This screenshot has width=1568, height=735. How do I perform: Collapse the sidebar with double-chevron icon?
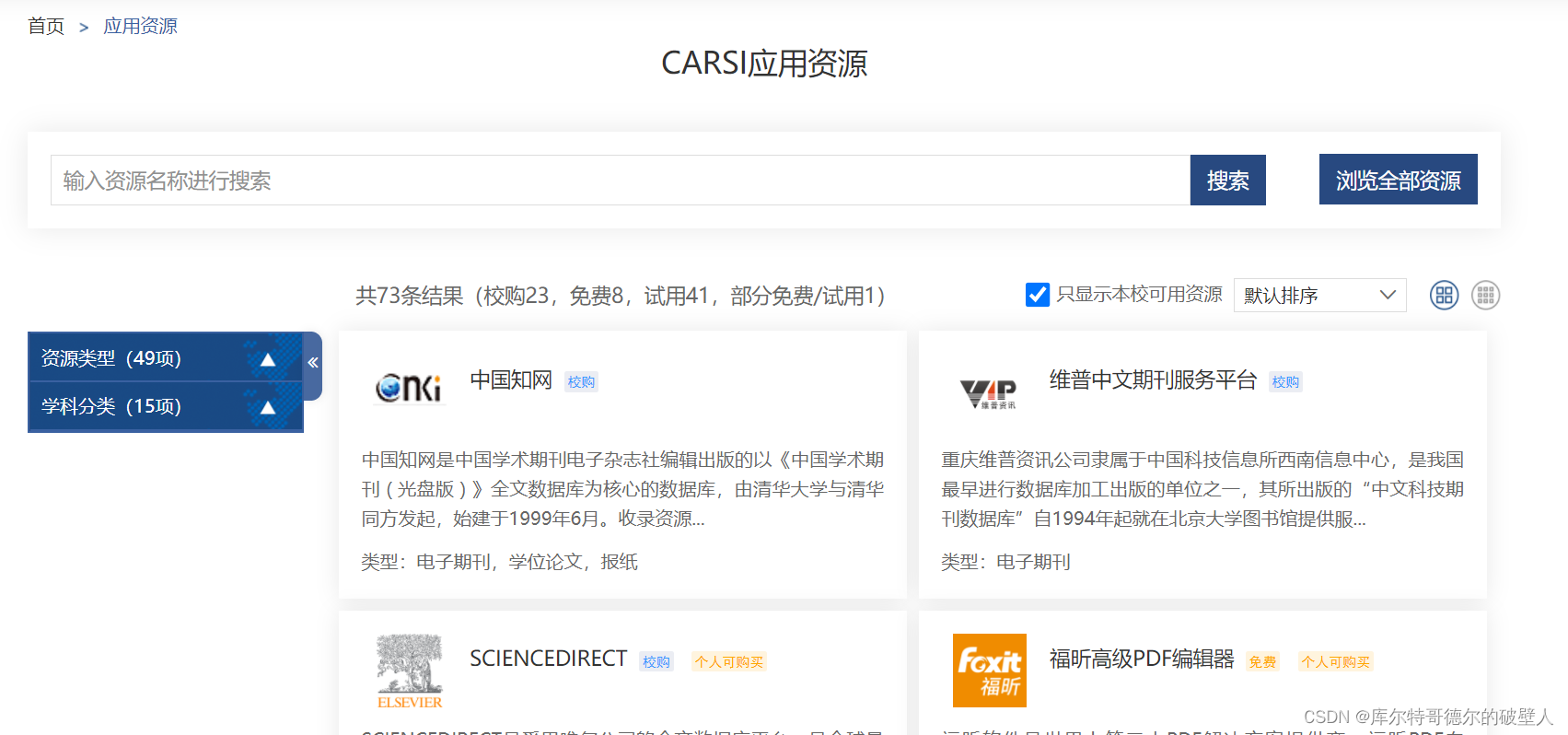point(313,363)
